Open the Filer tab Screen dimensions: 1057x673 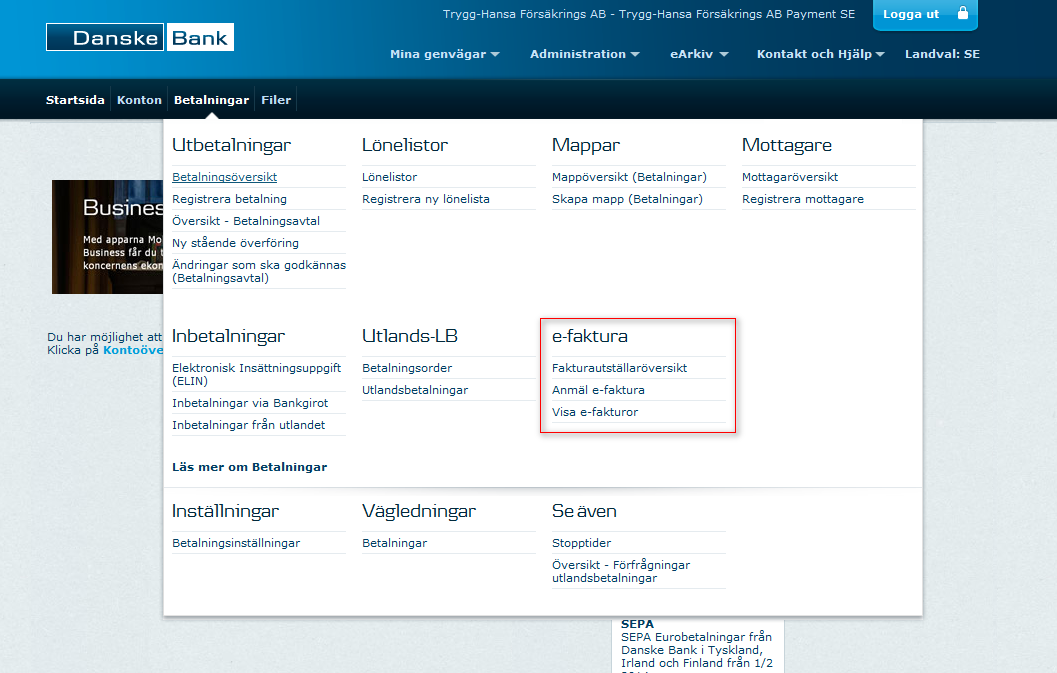[276, 100]
